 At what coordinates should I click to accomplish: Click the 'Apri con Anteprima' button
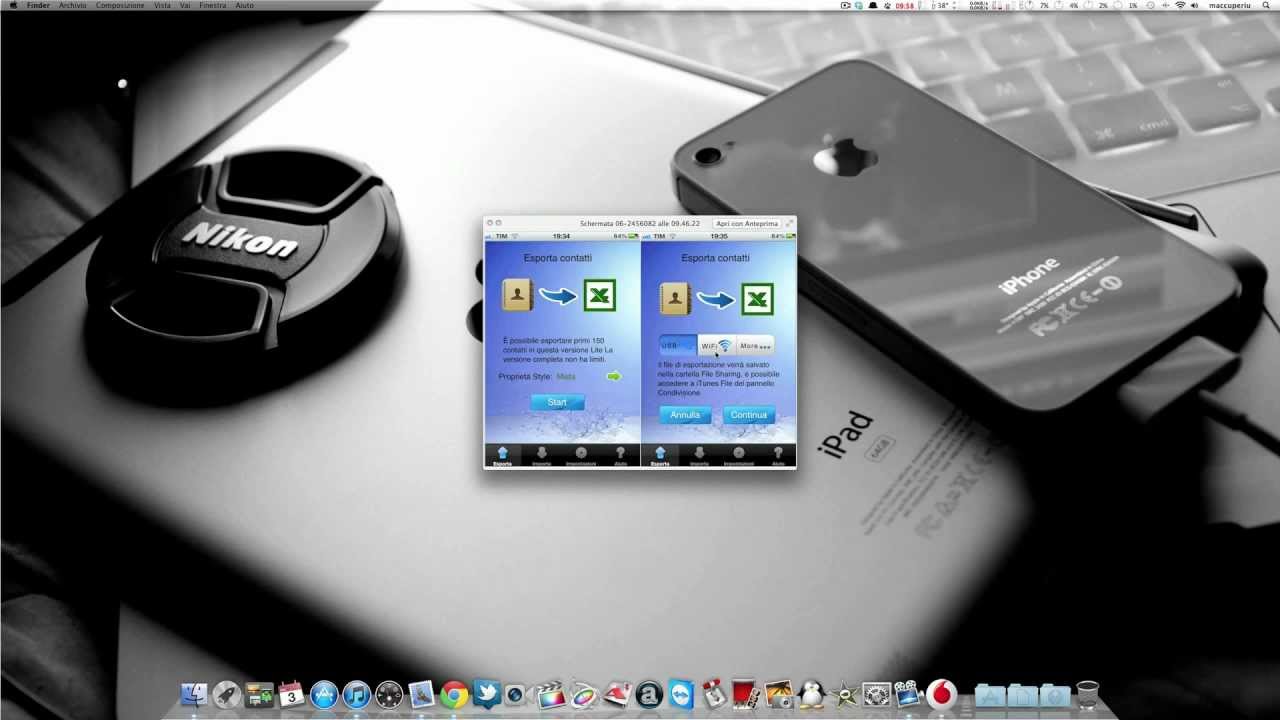747,224
